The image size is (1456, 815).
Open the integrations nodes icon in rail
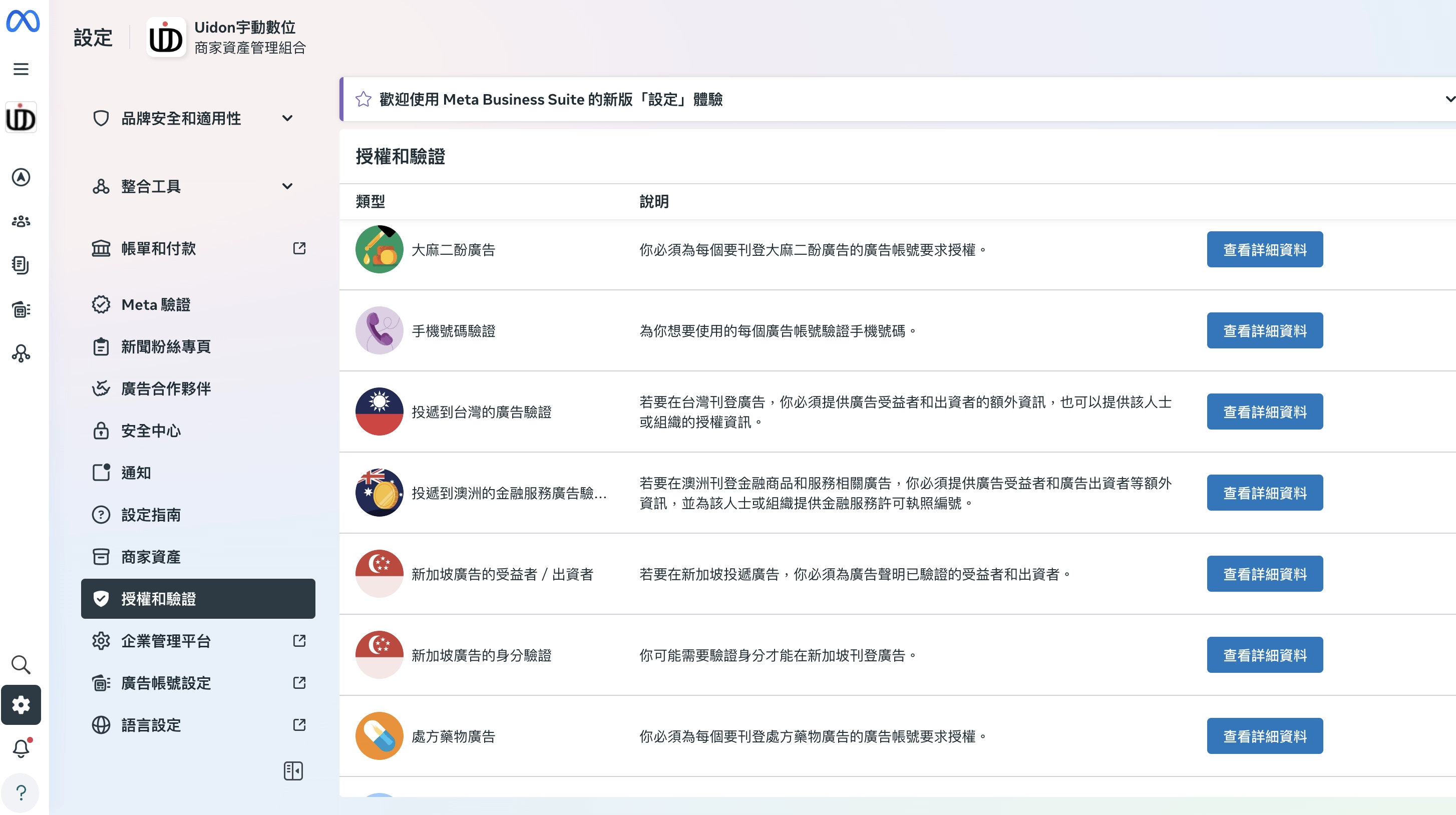tap(21, 353)
